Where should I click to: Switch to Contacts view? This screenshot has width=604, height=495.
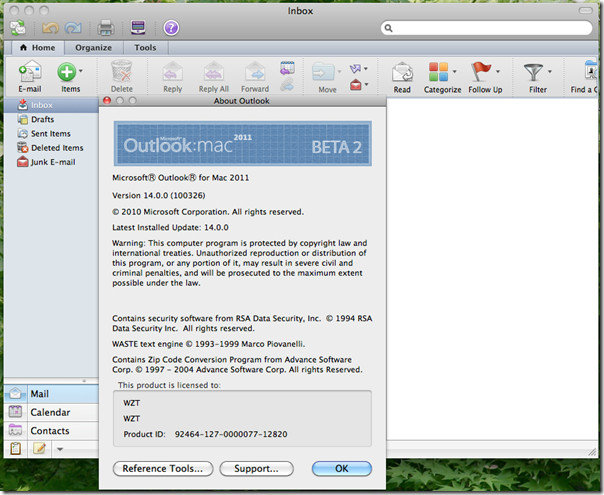51,431
